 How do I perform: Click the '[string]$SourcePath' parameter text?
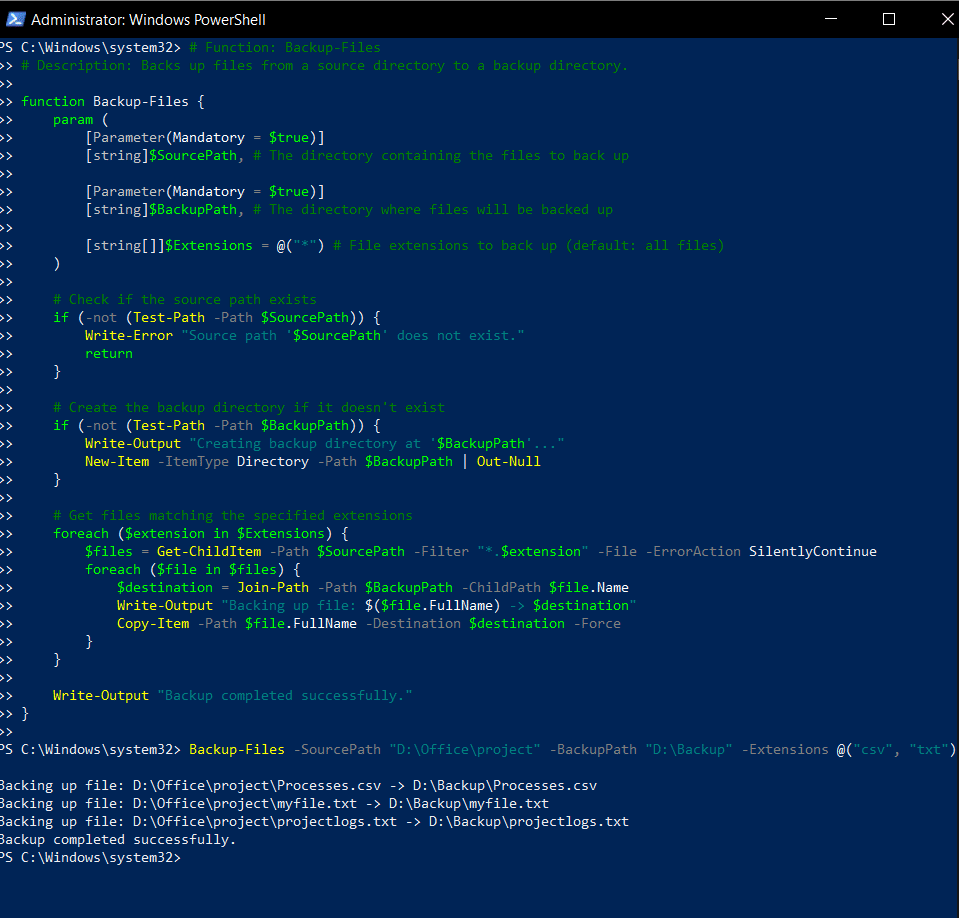click(161, 155)
